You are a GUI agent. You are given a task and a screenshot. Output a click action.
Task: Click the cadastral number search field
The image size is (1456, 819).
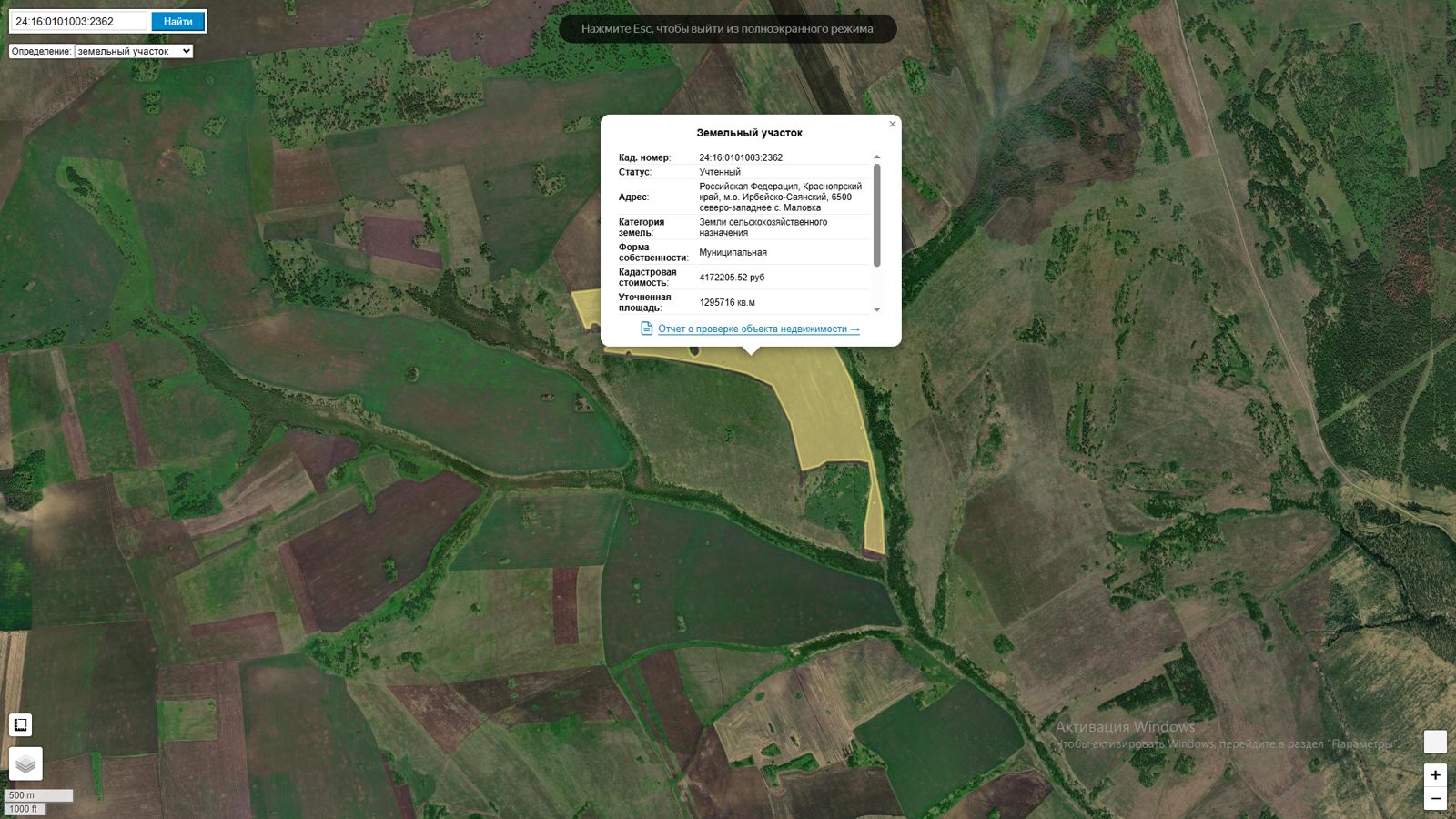(78, 21)
